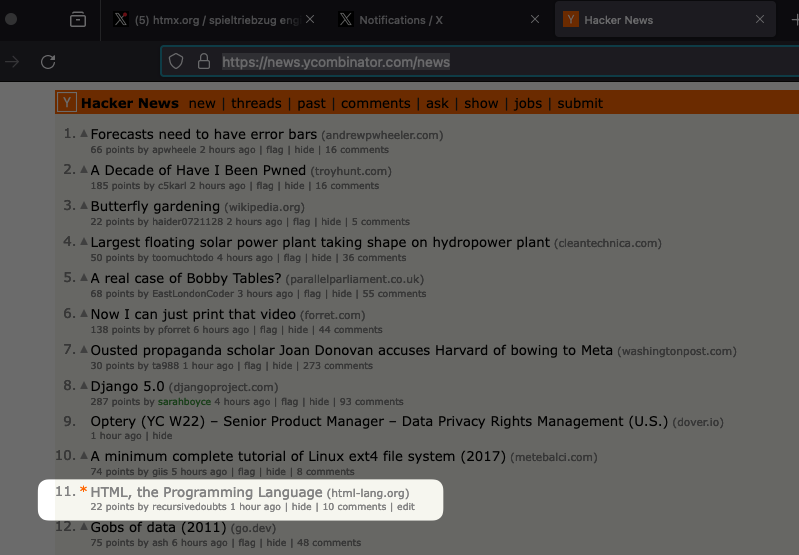Open the 'jobs' page
The height and width of the screenshot is (555, 799).
[528, 103]
